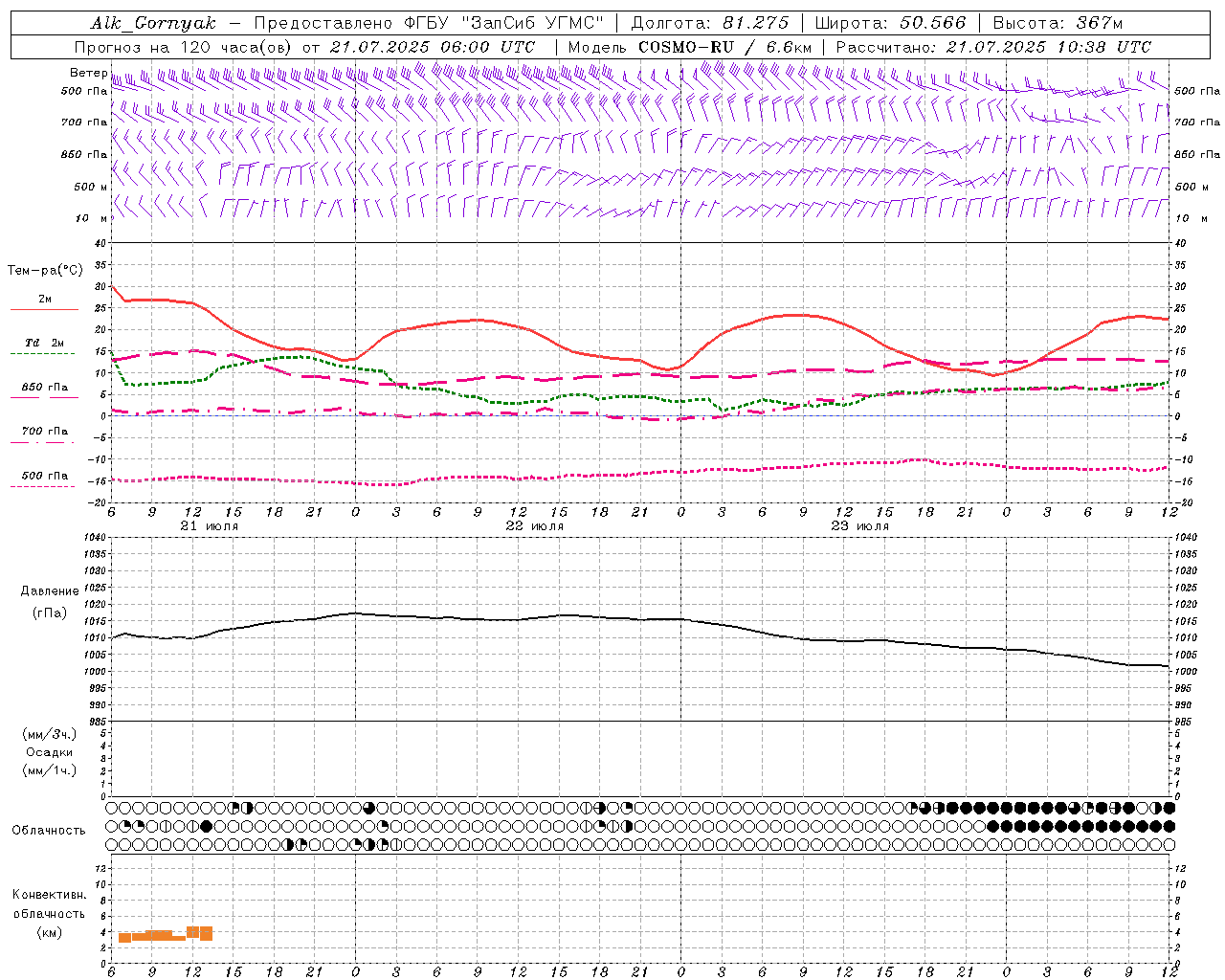
Task: Click the 22 июля date label
Action: (x=535, y=526)
